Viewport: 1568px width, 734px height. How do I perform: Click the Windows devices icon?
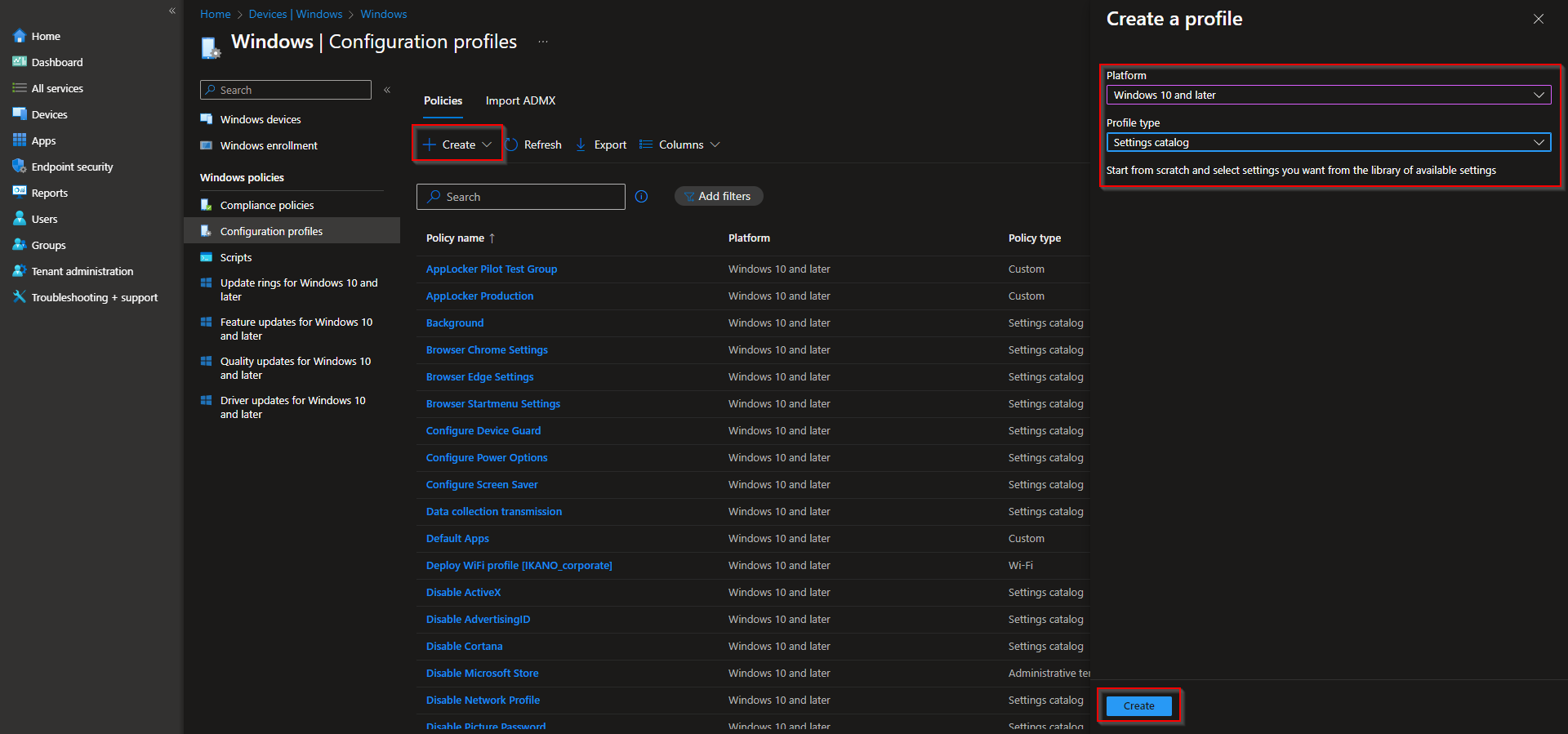click(207, 119)
